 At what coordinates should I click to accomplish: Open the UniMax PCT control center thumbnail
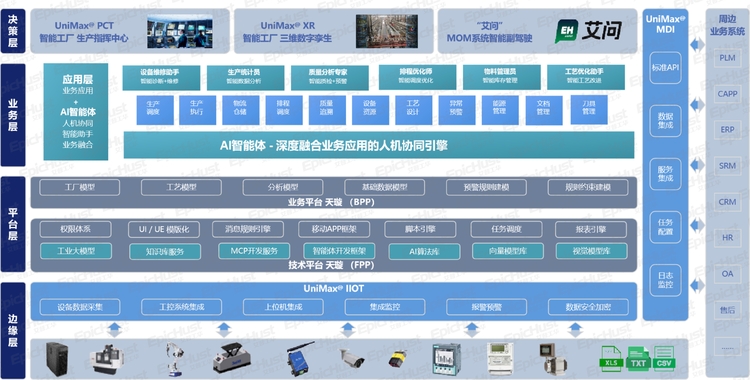coord(180,31)
